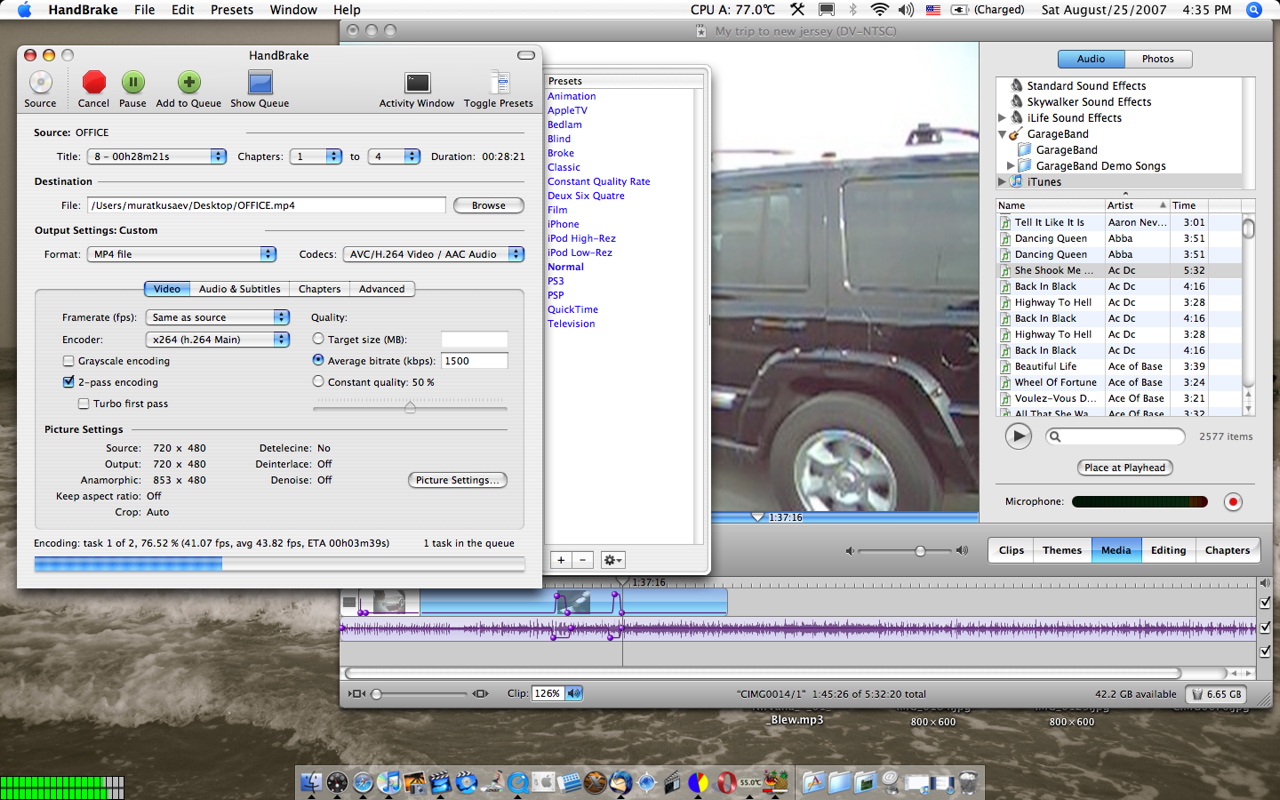
Task: Click the destination File path field
Action: click(266, 205)
